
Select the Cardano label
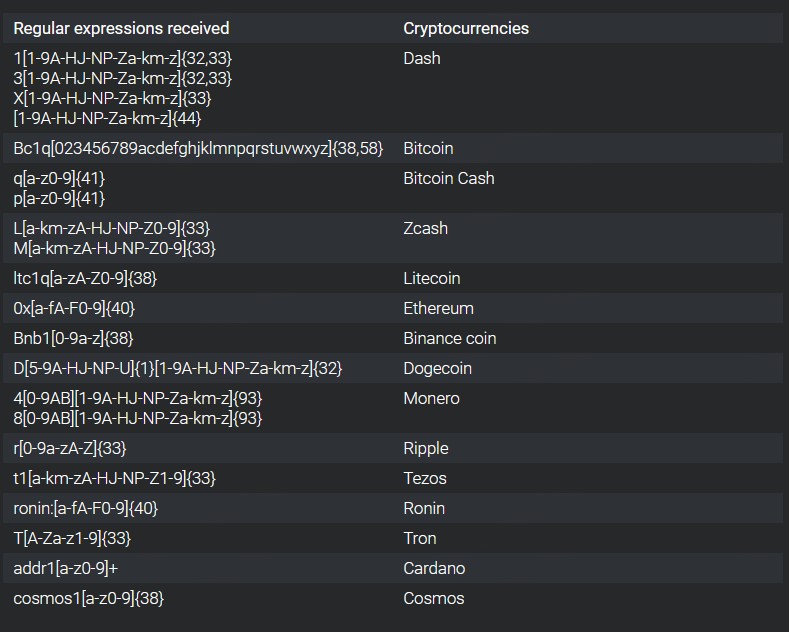click(x=434, y=568)
